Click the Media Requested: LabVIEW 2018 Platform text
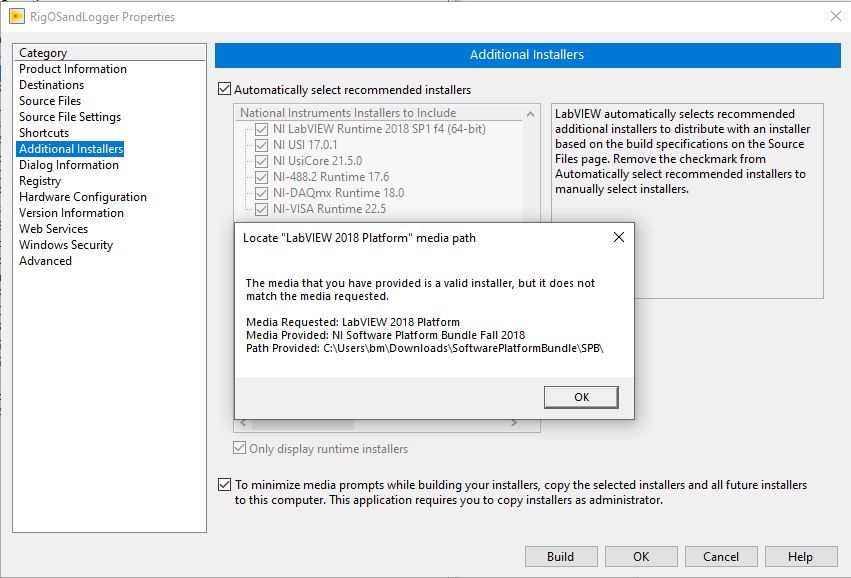851x578 pixels. click(x=353, y=322)
